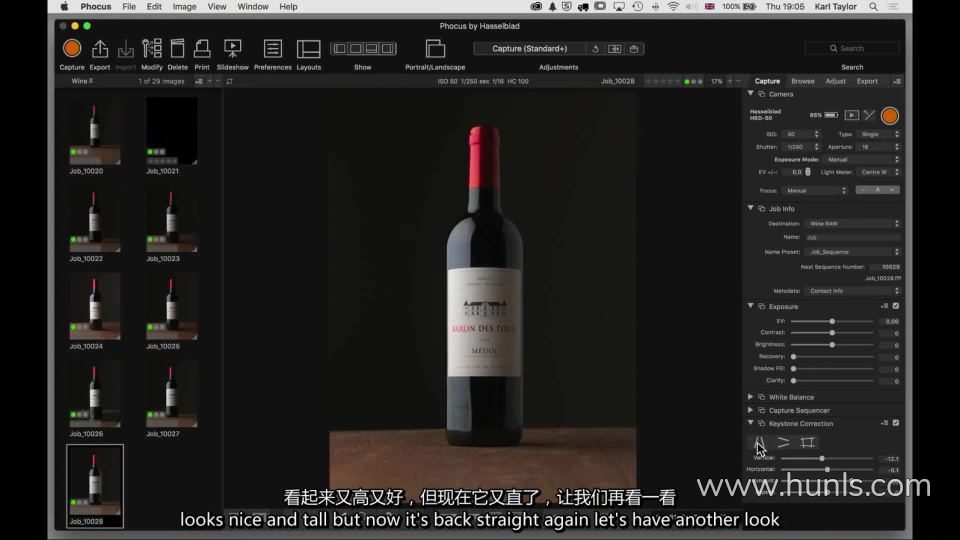Toggle the Exposure tool enabled checkbox

896,306
